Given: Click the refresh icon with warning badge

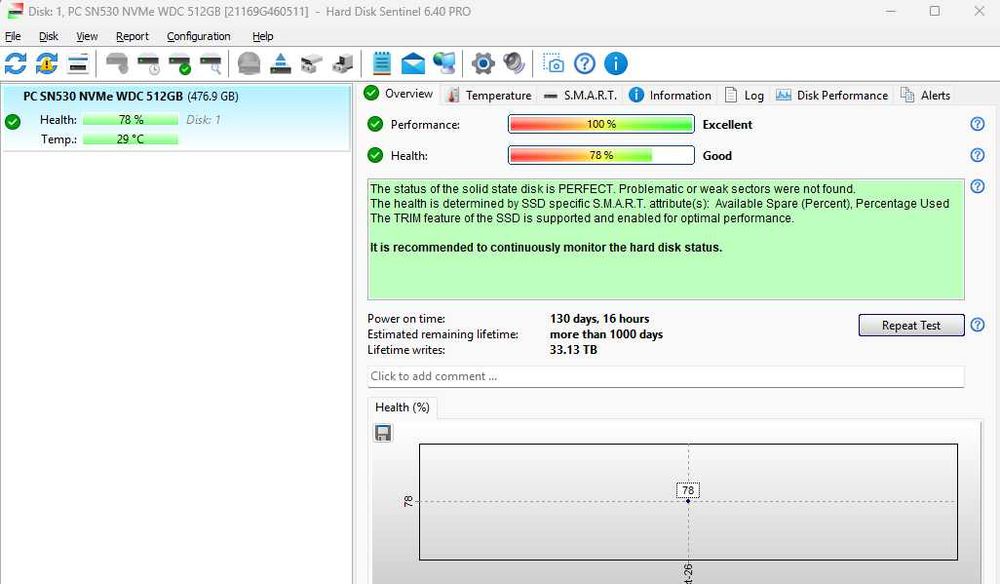Looking at the screenshot, I should tap(47, 64).
